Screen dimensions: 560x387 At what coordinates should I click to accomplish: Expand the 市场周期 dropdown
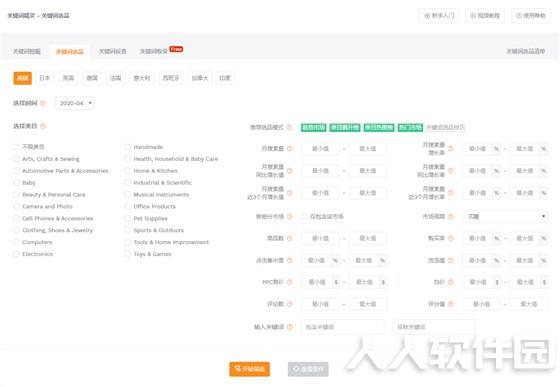pyautogui.click(x=506, y=216)
